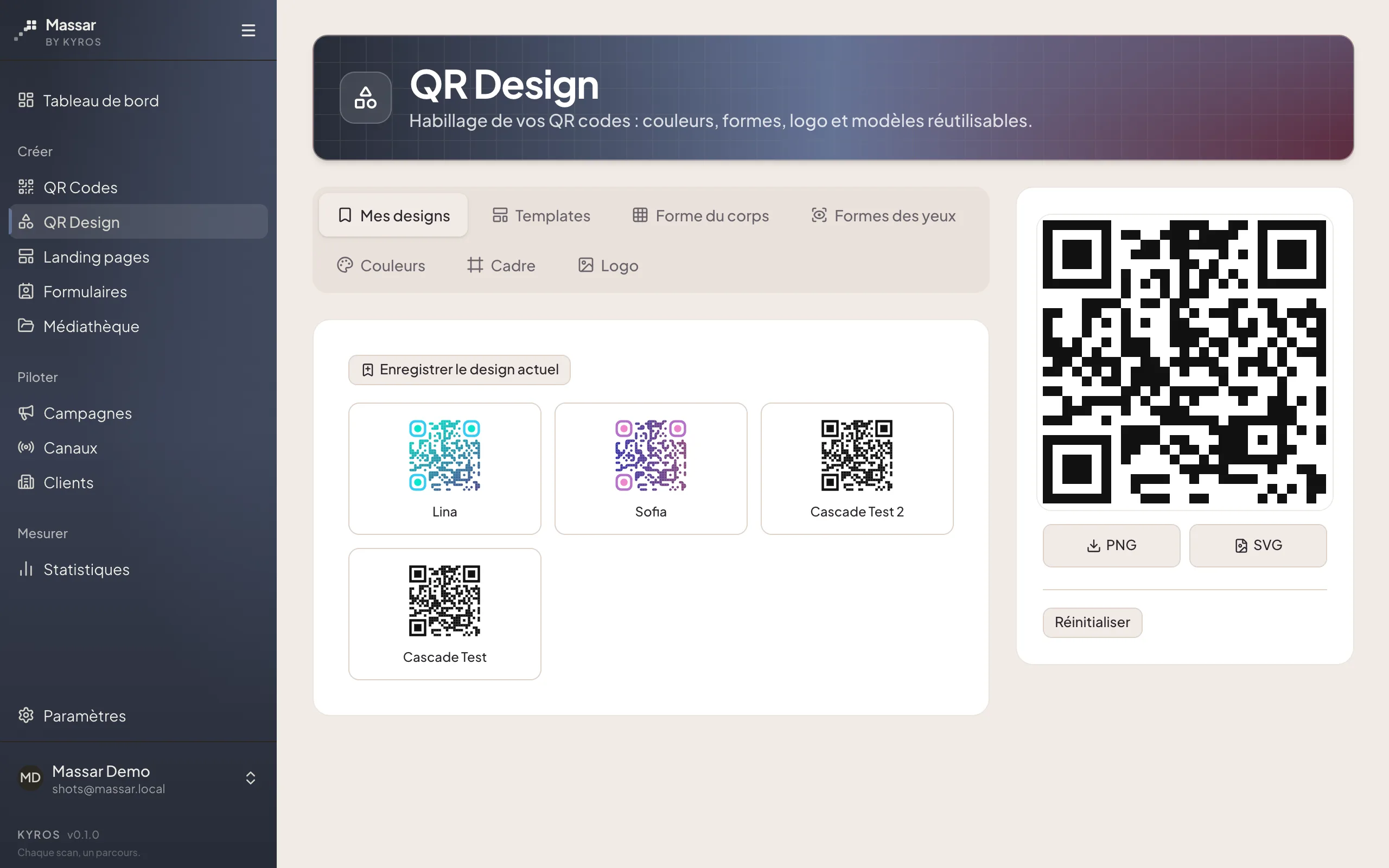Download the QR as PNG
Screen dimensions: 1389x868
[x=1111, y=545]
